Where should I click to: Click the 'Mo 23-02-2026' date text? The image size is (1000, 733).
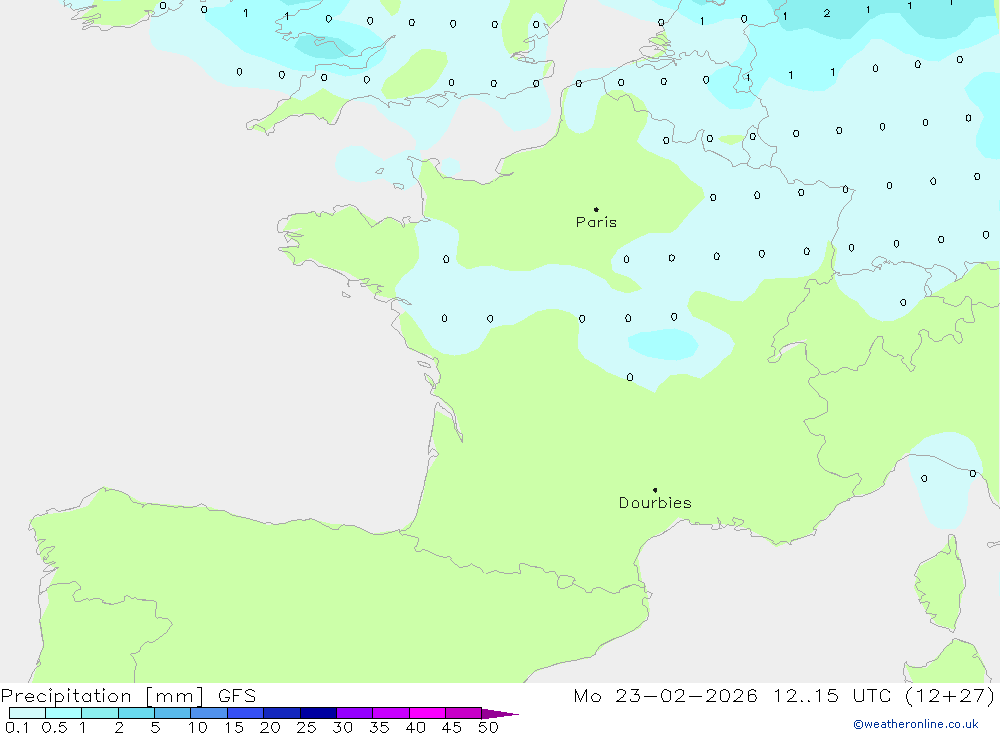[x=665, y=696]
